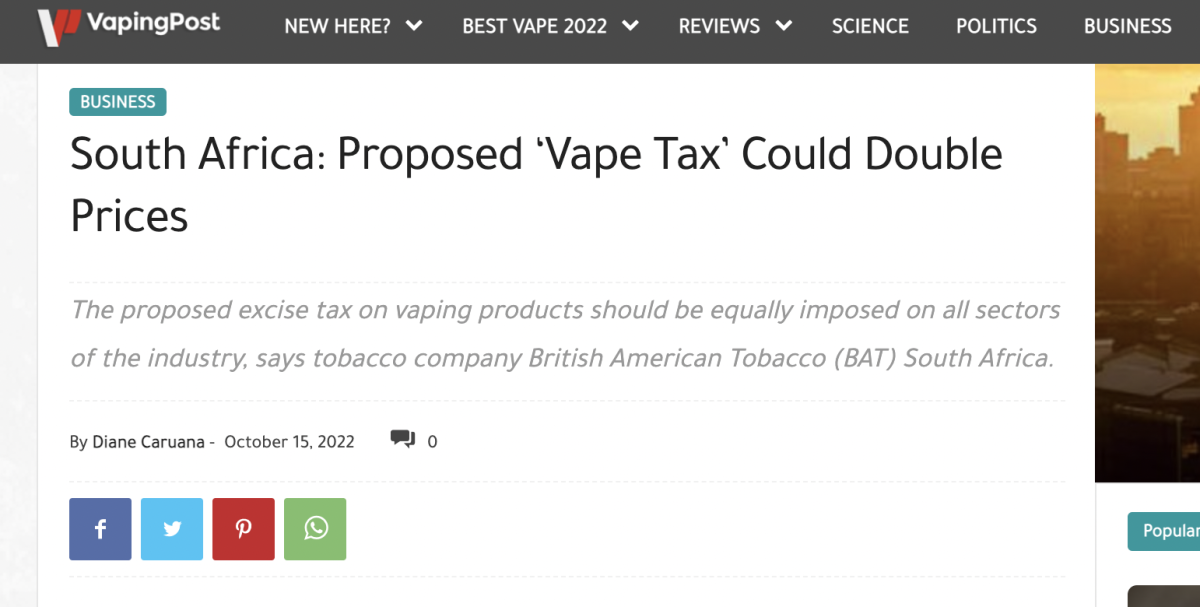Click the article's featured city image
The image size is (1200, 607).
1148,270
